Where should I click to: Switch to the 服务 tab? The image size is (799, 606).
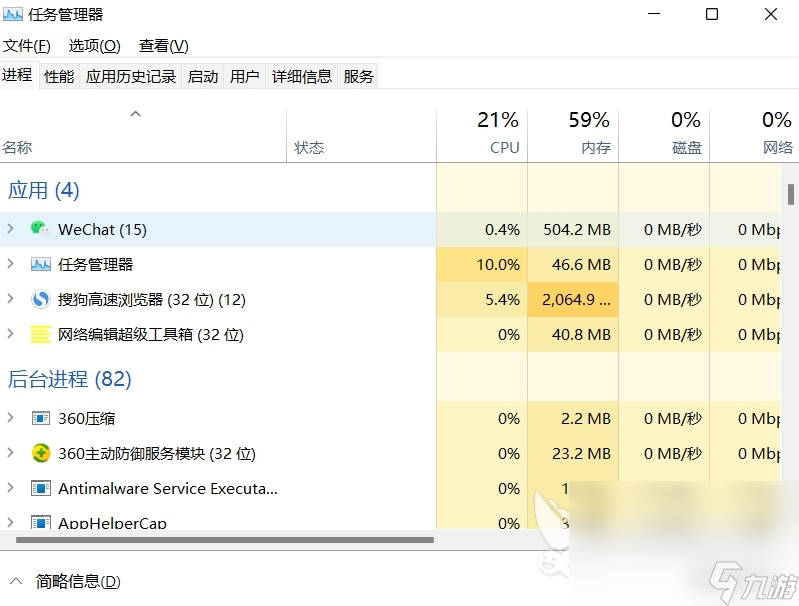coord(358,76)
